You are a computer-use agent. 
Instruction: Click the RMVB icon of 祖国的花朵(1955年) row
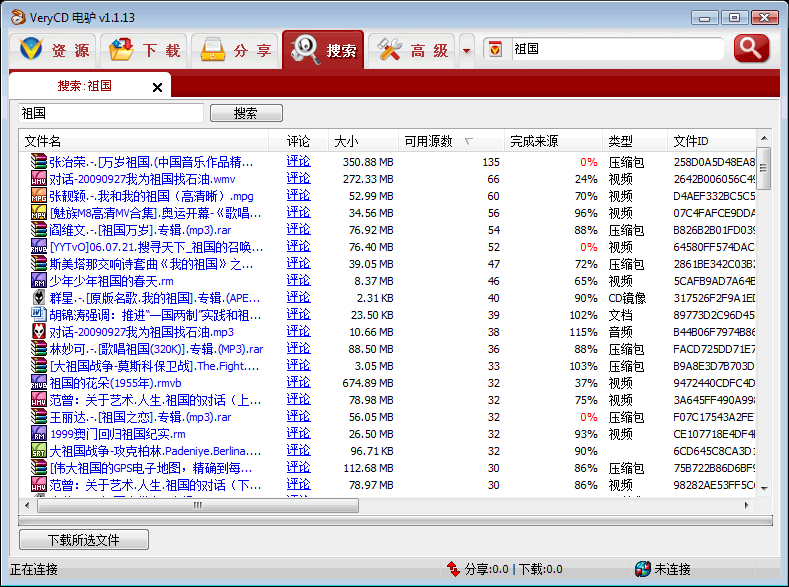(39, 383)
